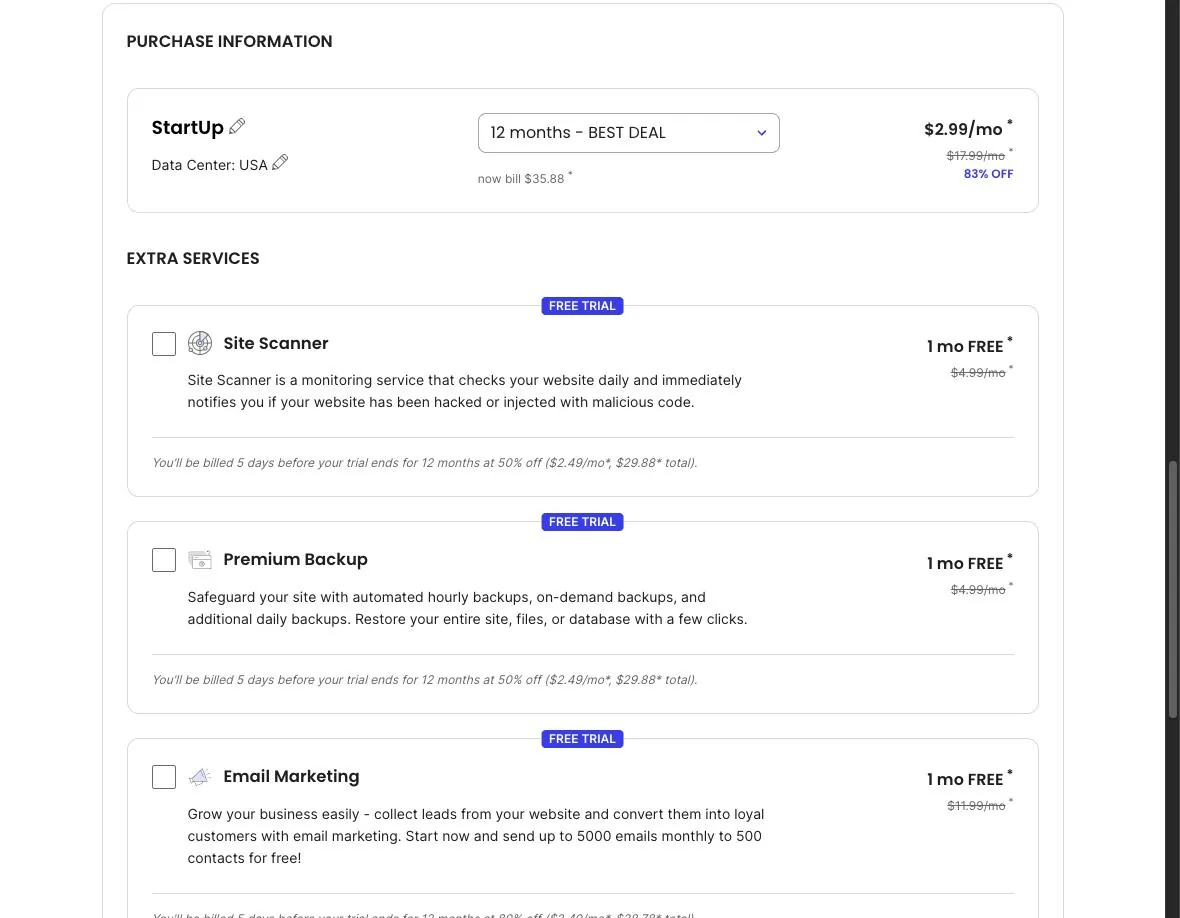Click the page vertical scrollbar thumb
Screen dimensions: 1180x918
pos(1172,589)
